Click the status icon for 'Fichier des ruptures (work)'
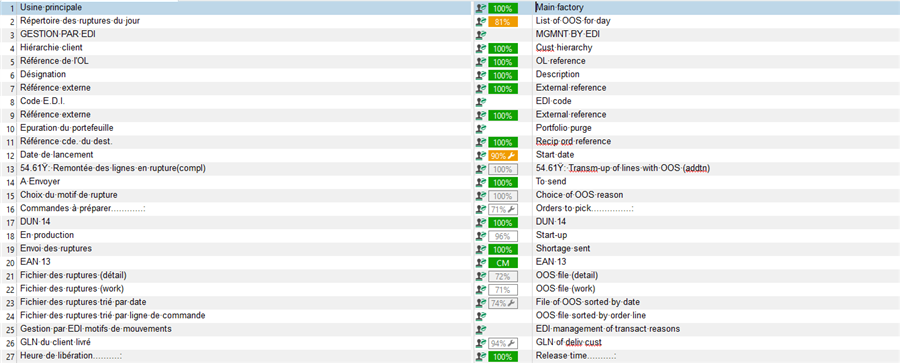The height and width of the screenshot is (363, 900). [481, 289]
